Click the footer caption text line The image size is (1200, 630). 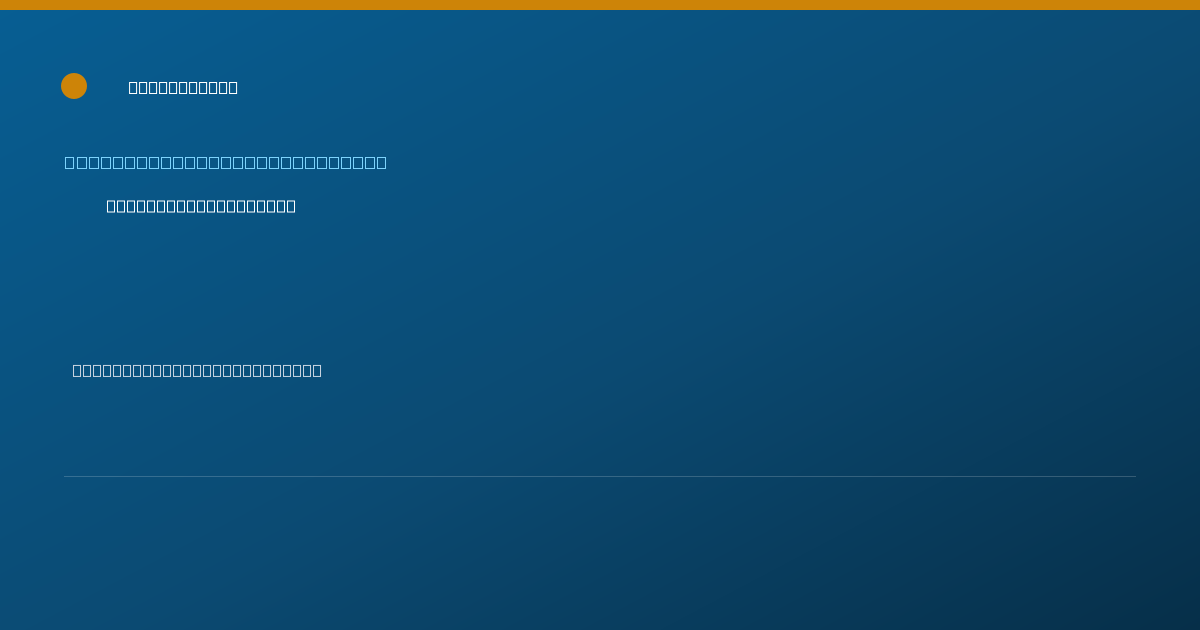point(197,370)
